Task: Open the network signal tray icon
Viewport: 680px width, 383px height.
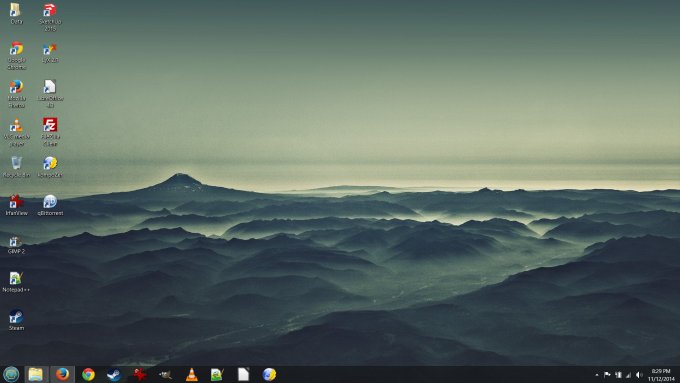Action: tap(628, 375)
